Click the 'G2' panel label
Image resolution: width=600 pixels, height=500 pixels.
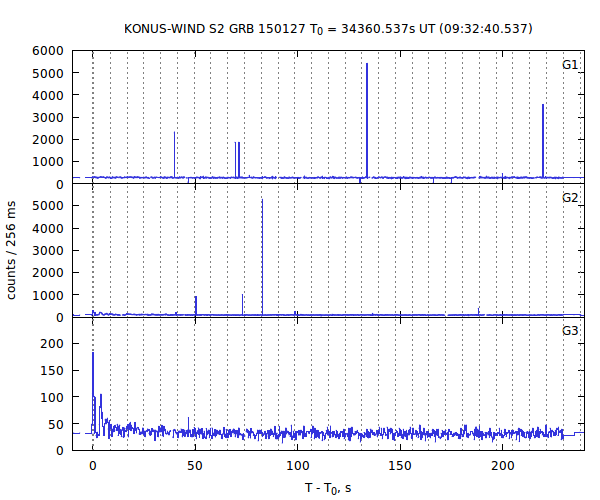click(570, 198)
